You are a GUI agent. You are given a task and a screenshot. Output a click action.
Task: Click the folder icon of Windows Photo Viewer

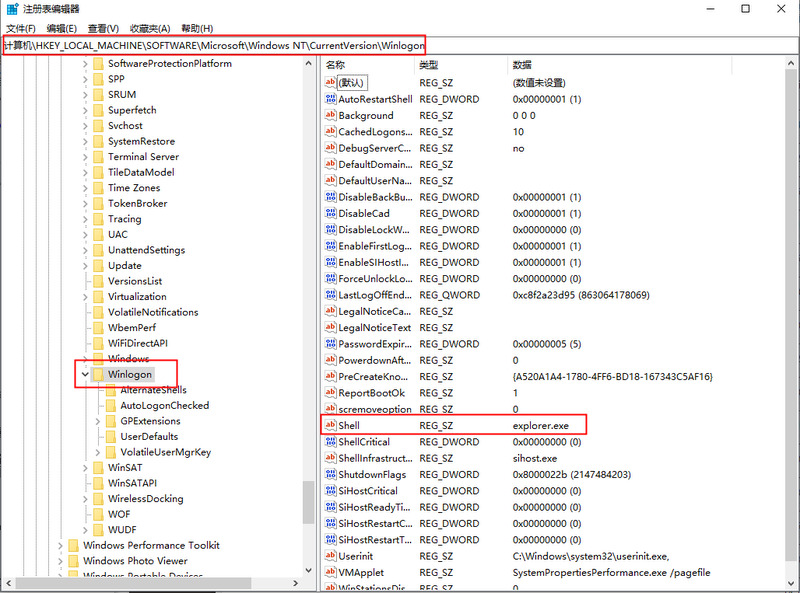point(72,561)
